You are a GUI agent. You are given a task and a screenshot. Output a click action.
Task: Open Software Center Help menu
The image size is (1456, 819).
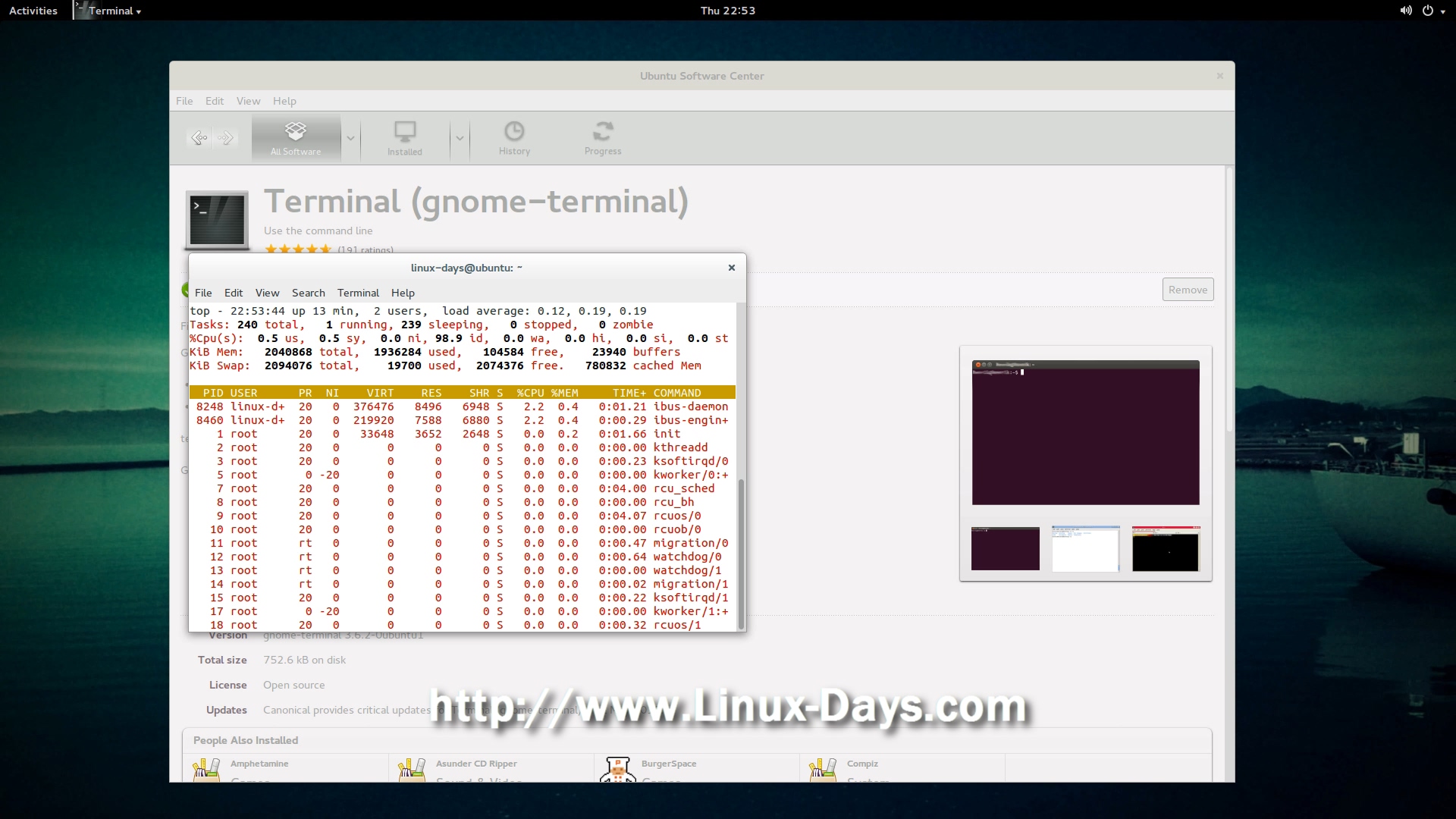point(284,101)
